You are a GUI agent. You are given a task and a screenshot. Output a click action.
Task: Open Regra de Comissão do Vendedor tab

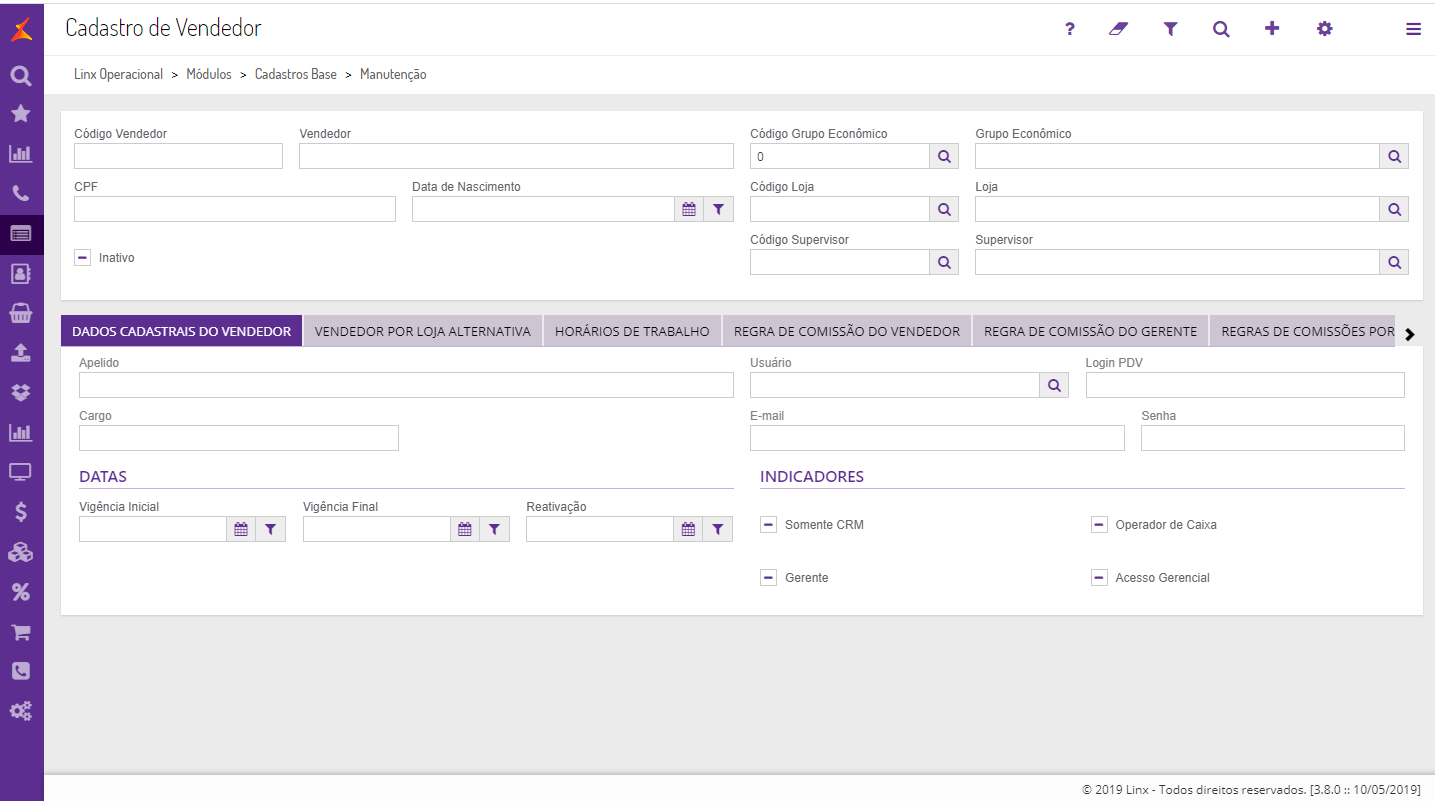tap(846, 331)
